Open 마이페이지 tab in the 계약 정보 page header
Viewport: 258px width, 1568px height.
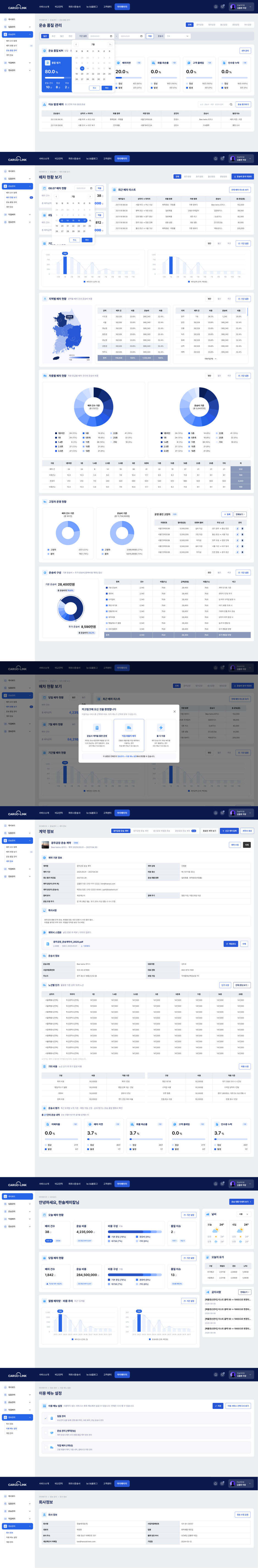[x=122, y=813]
